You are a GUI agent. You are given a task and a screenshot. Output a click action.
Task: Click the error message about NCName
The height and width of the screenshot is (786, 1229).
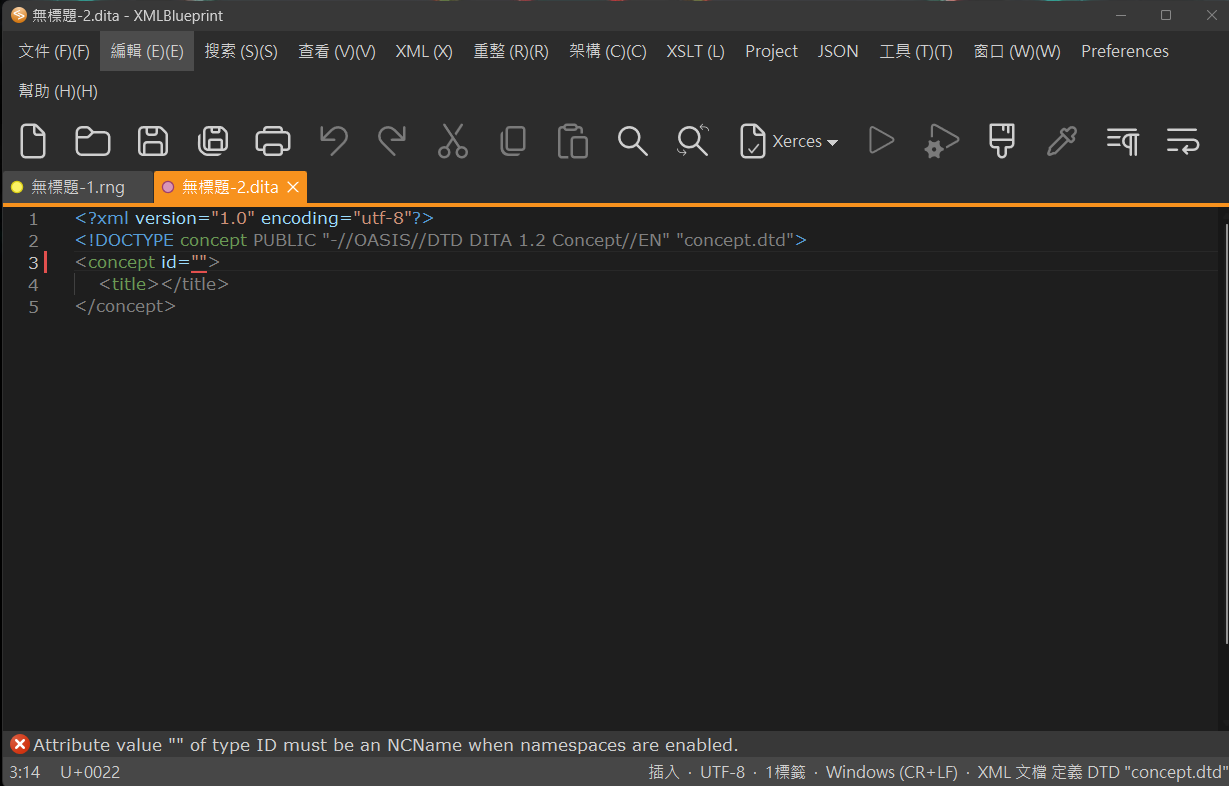(x=385, y=745)
